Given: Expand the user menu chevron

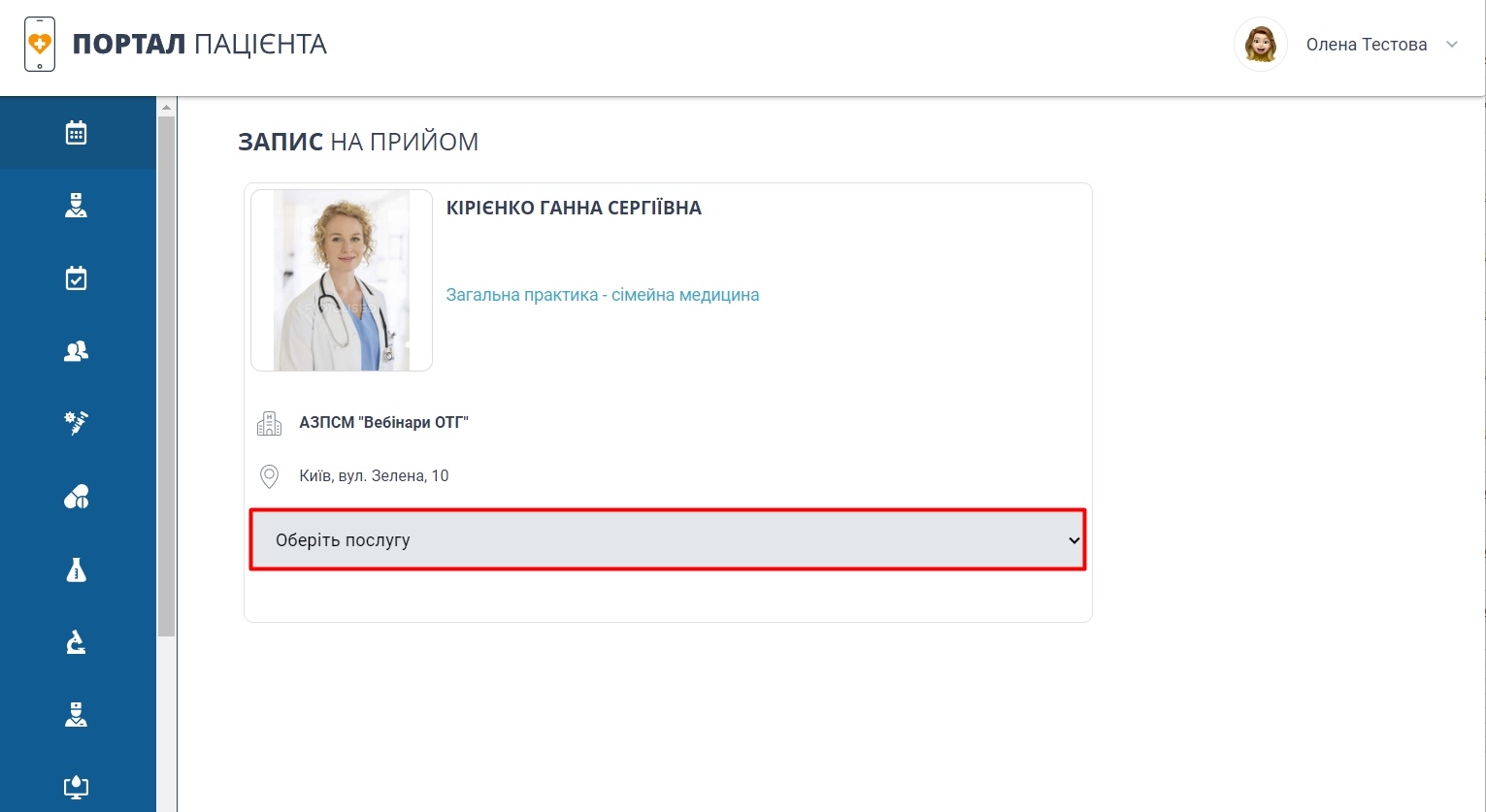Looking at the screenshot, I should (1452, 45).
